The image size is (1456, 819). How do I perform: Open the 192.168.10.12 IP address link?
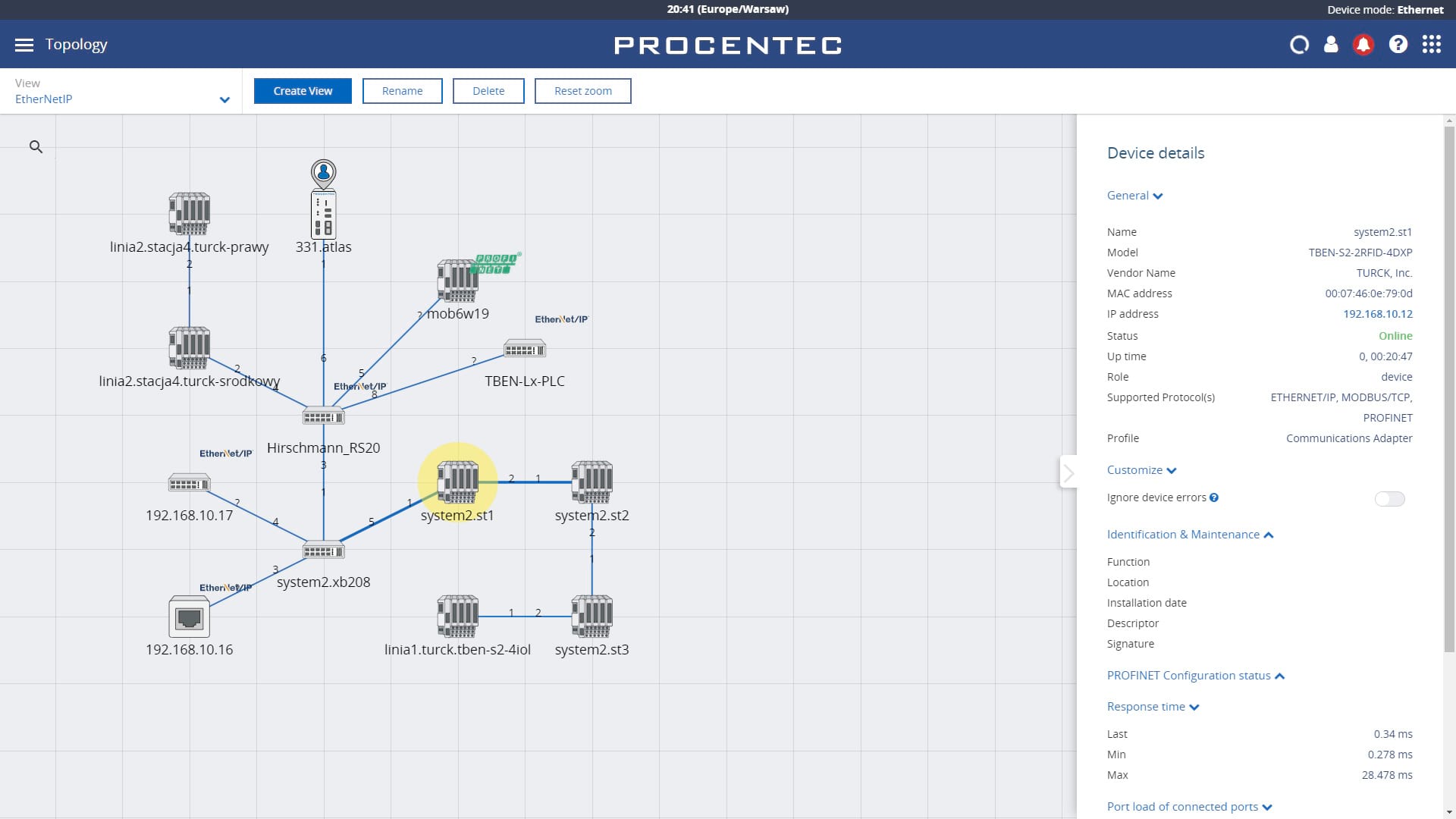pyautogui.click(x=1377, y=314)
